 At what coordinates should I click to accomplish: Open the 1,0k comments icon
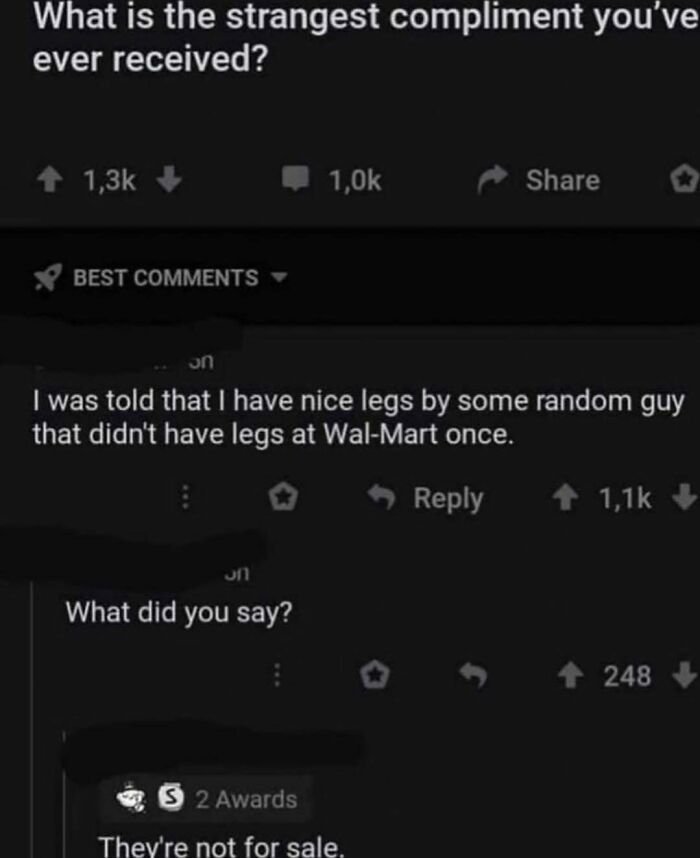(296, 179)
